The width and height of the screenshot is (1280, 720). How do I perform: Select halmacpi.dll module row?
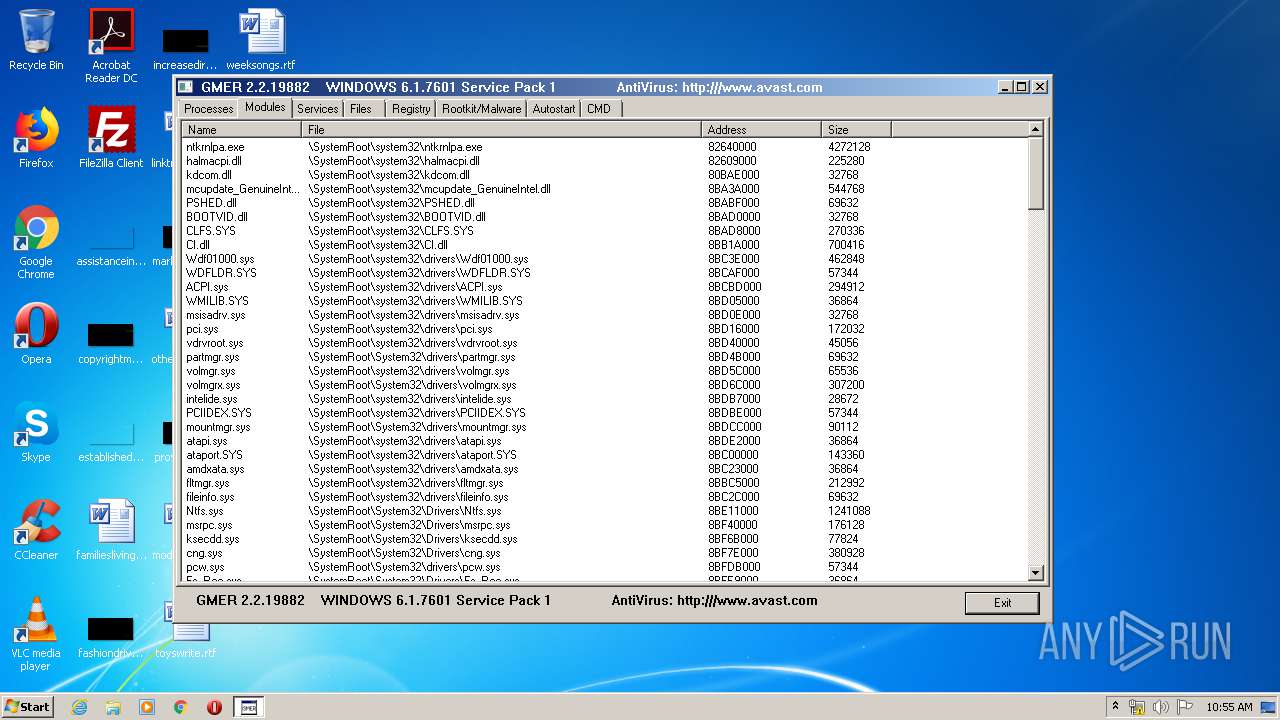coord(606,161)
